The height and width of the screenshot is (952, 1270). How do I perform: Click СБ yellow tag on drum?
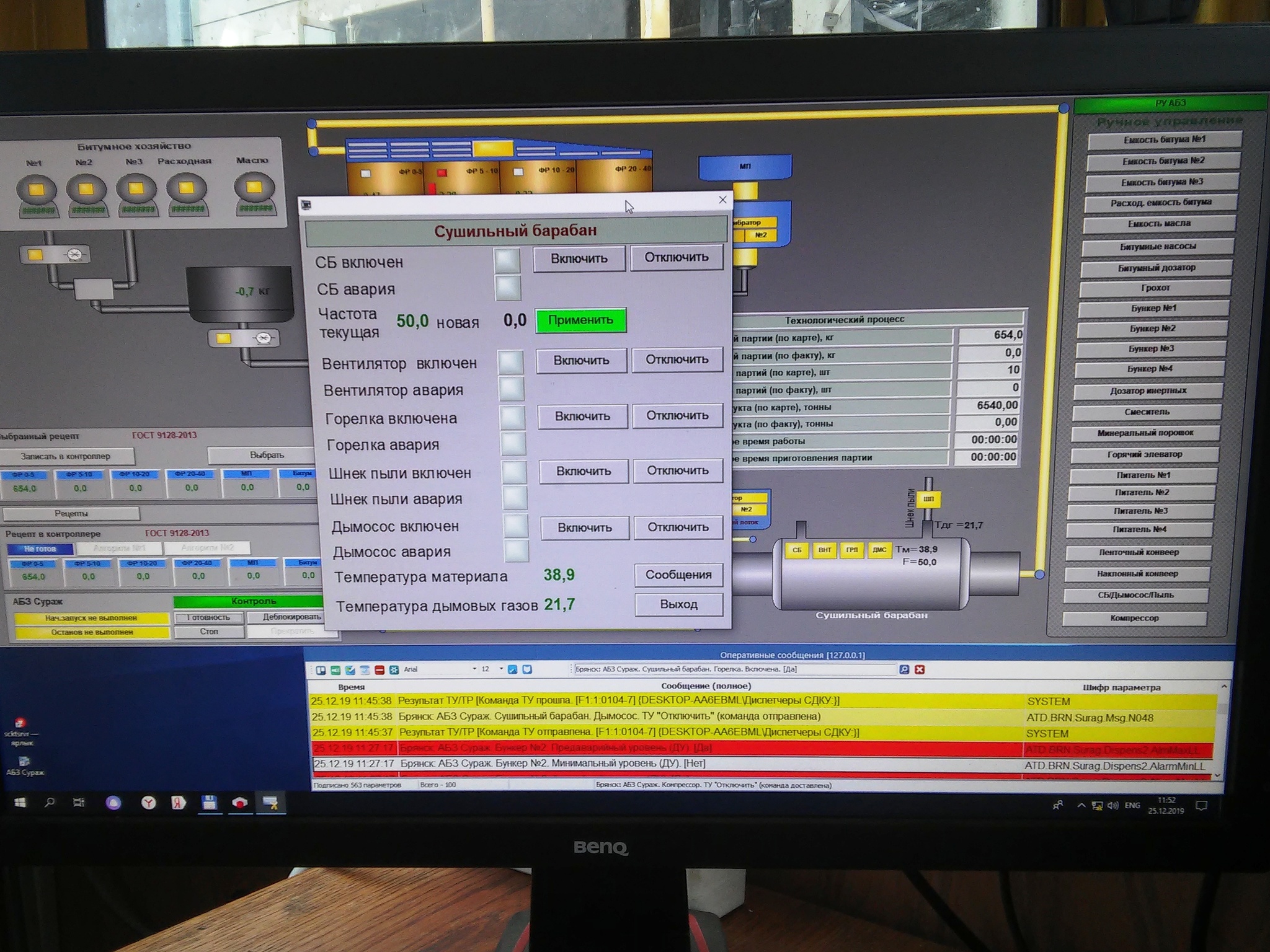796,550
